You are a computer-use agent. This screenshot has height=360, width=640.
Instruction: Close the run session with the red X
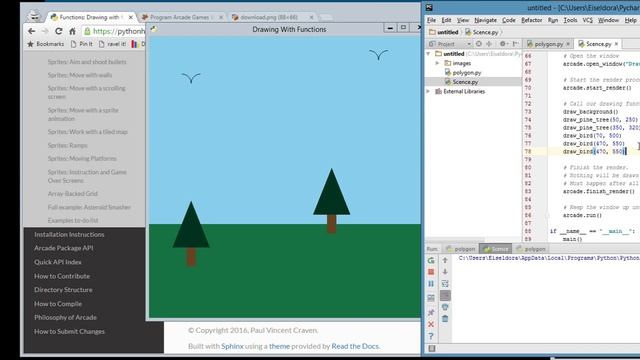tap(431, 324)
